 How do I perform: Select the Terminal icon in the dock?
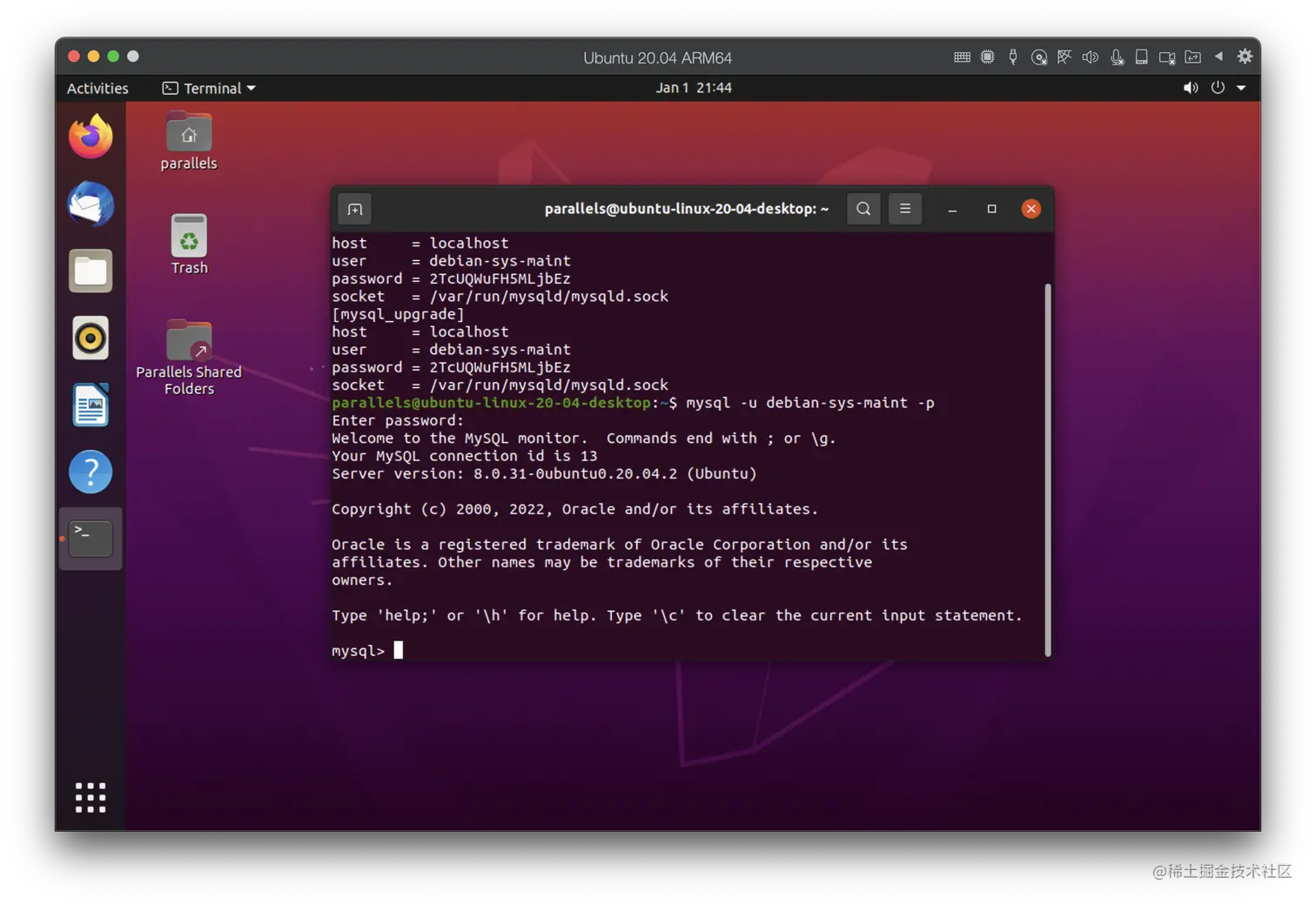point(91,539)
